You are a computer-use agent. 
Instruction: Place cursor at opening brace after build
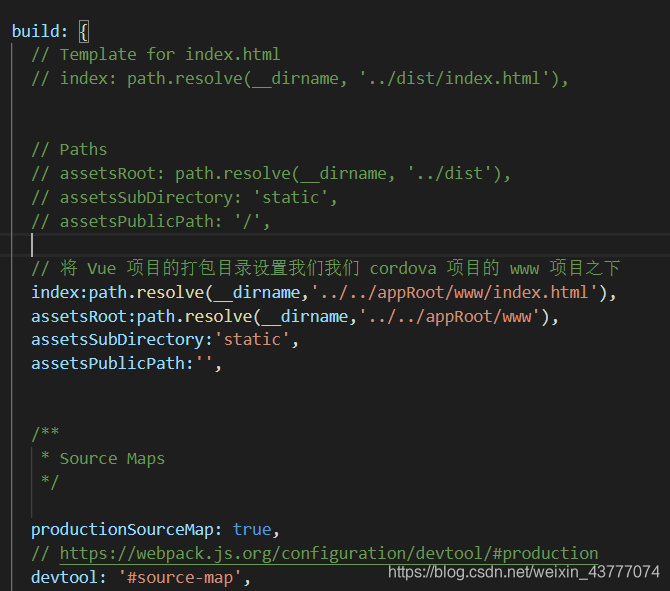click(84, 32)
